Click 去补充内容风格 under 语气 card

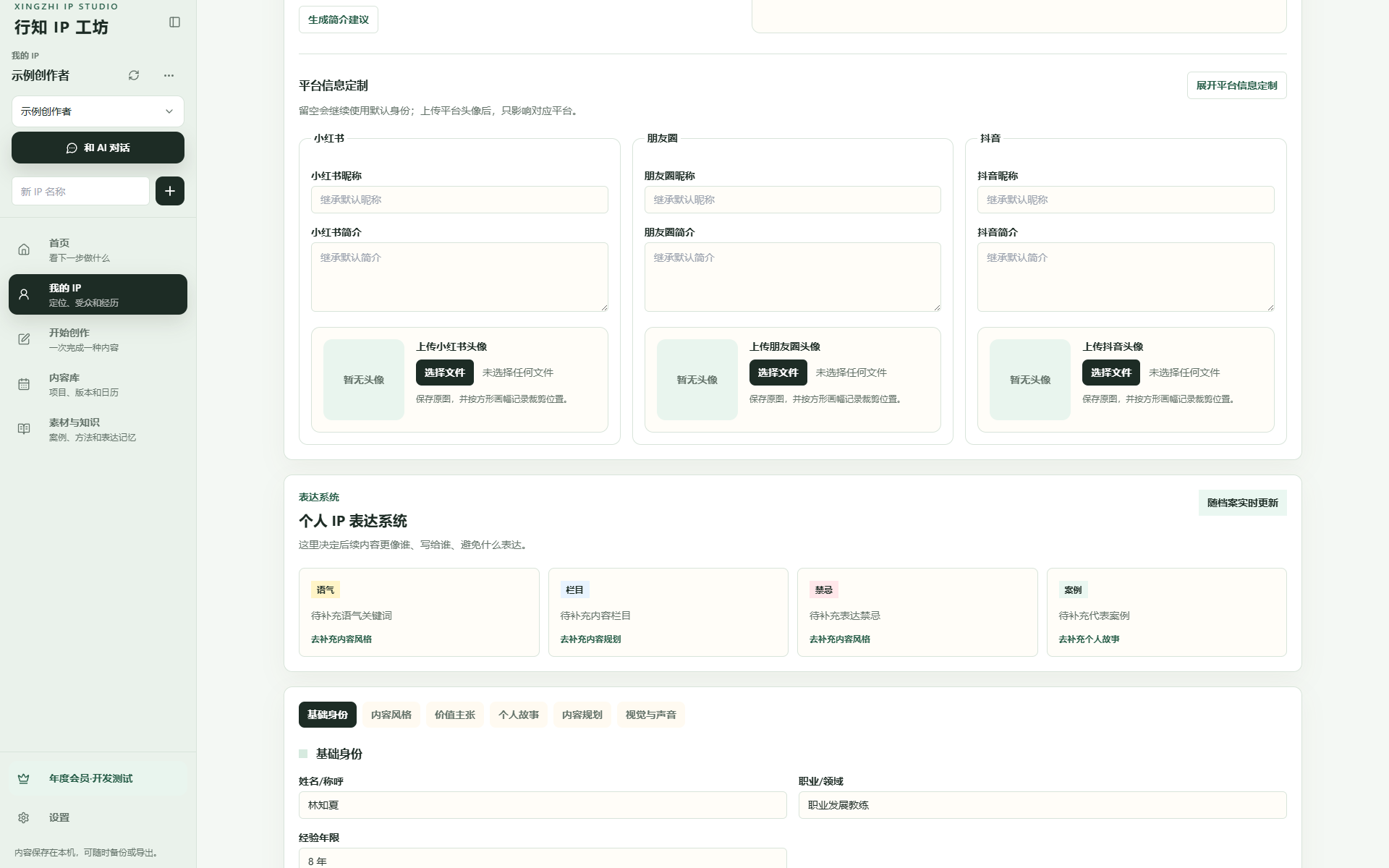(341, 639)
